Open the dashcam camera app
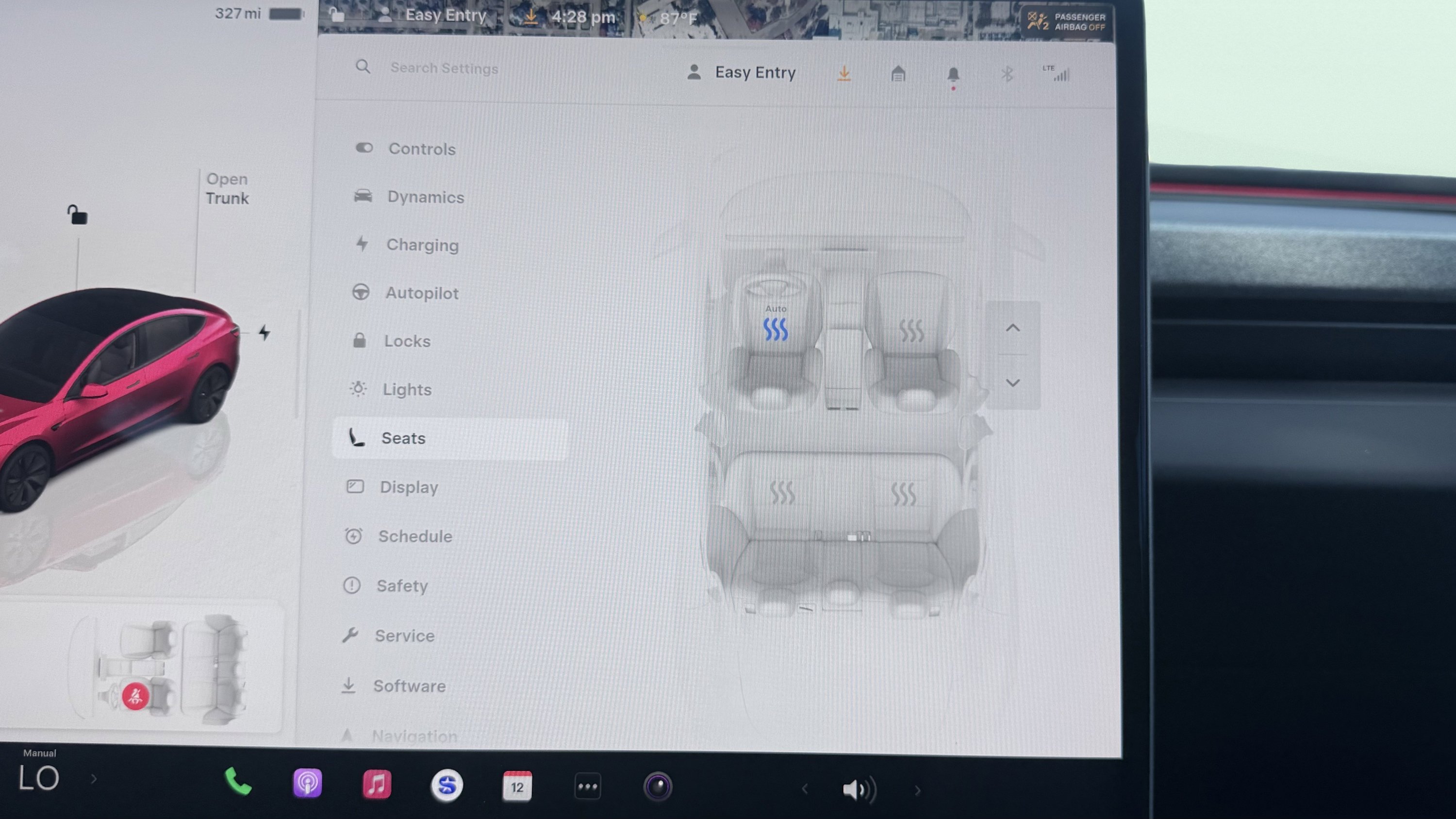1456x819 pixels. click(658, 786)
